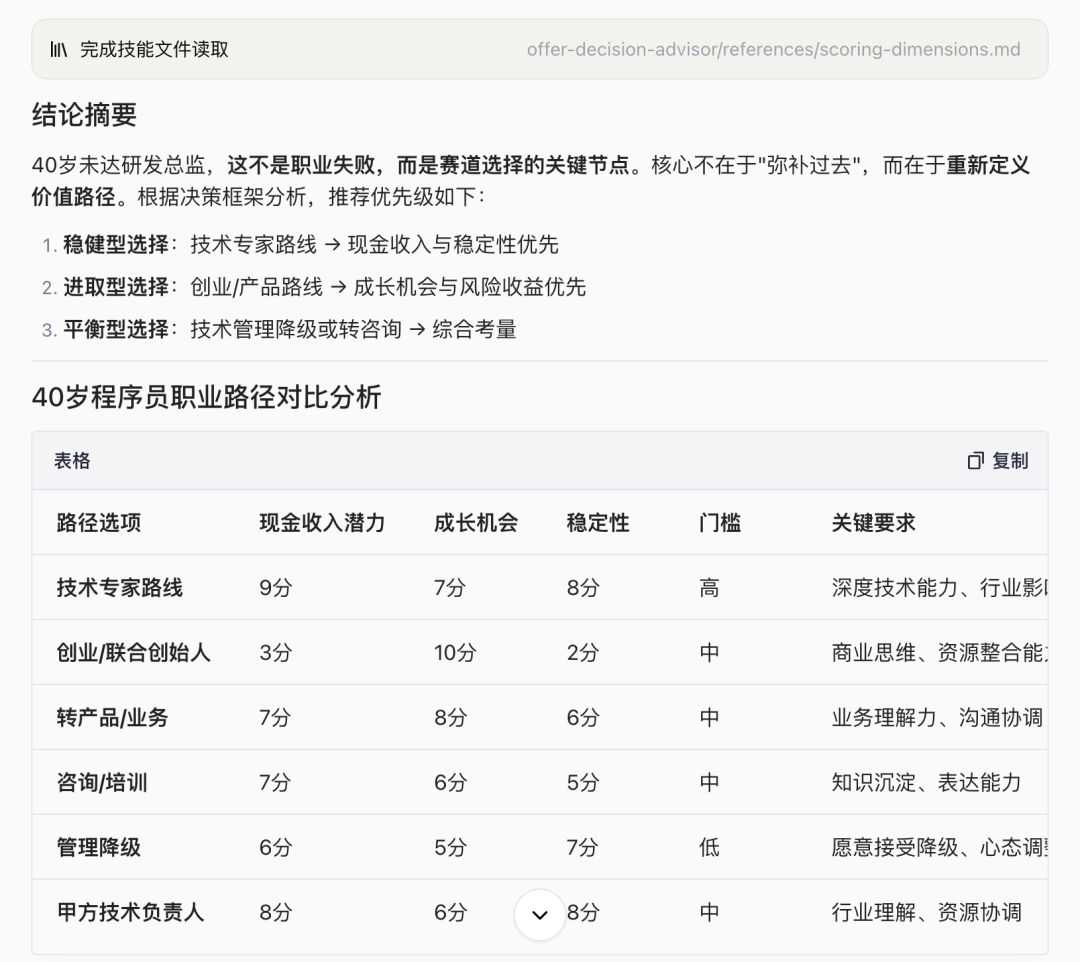Select the 结论摘要 heading
The height and width of the screenshot is (962, 1080).
point(84,114)
